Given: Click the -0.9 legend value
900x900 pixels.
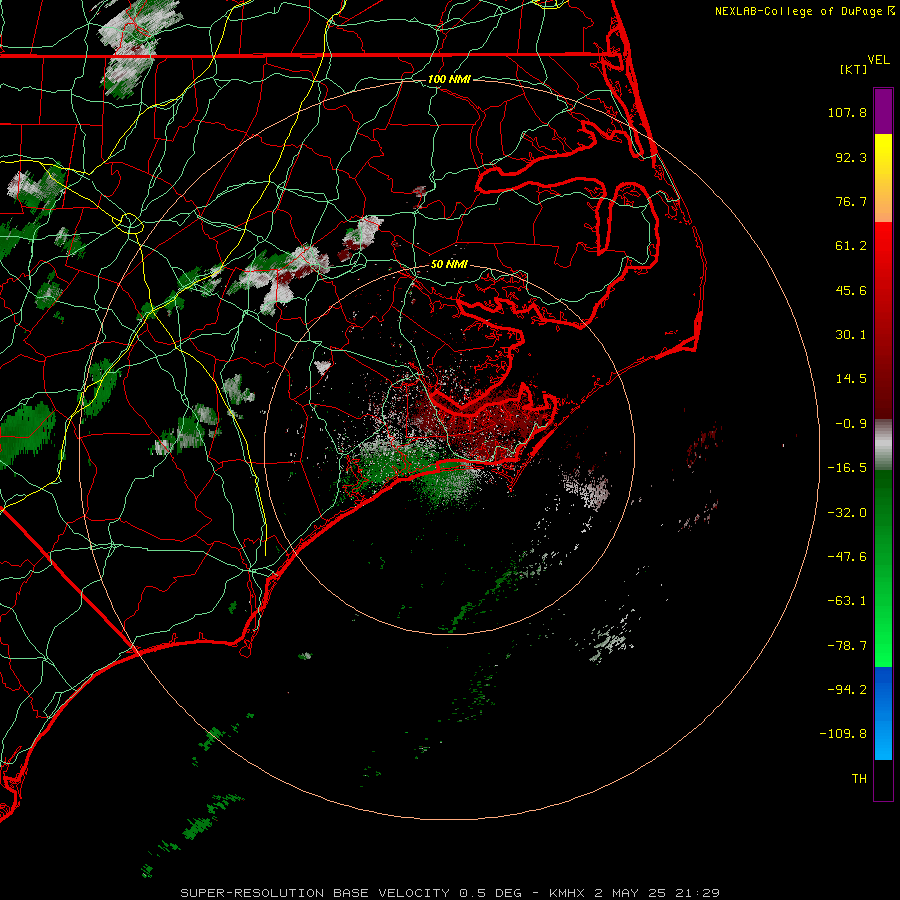Looking at the screenshot, I should coord(851,424).
